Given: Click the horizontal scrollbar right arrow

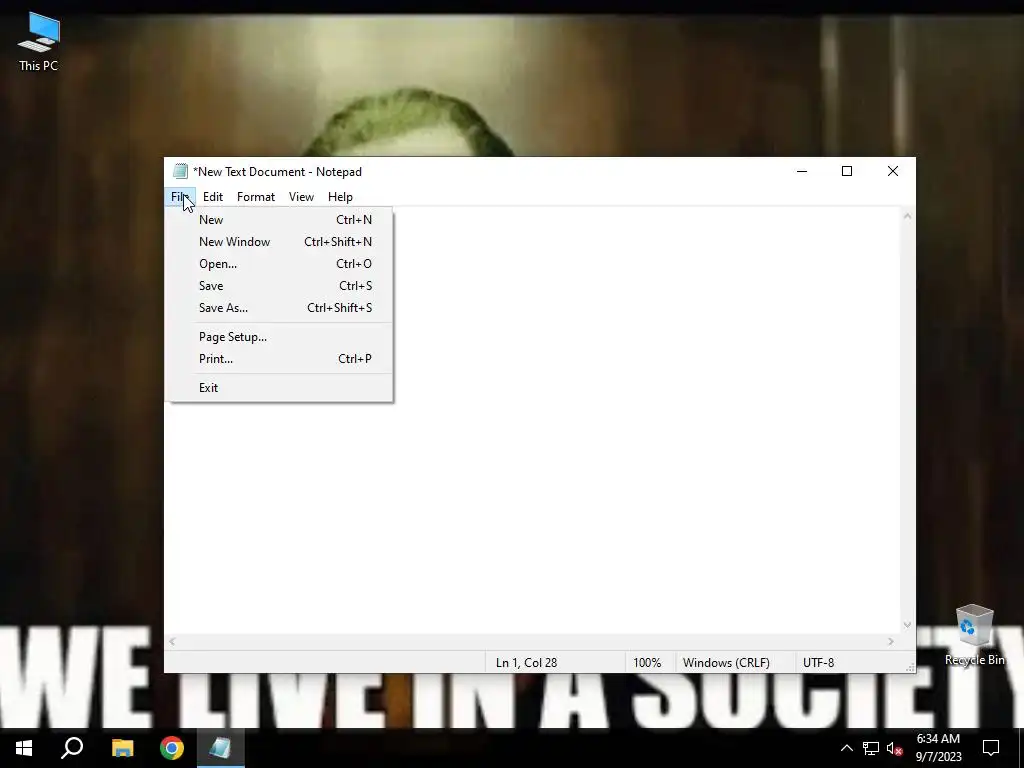Looking at the screenshot, I should click(x=891, y=642).
